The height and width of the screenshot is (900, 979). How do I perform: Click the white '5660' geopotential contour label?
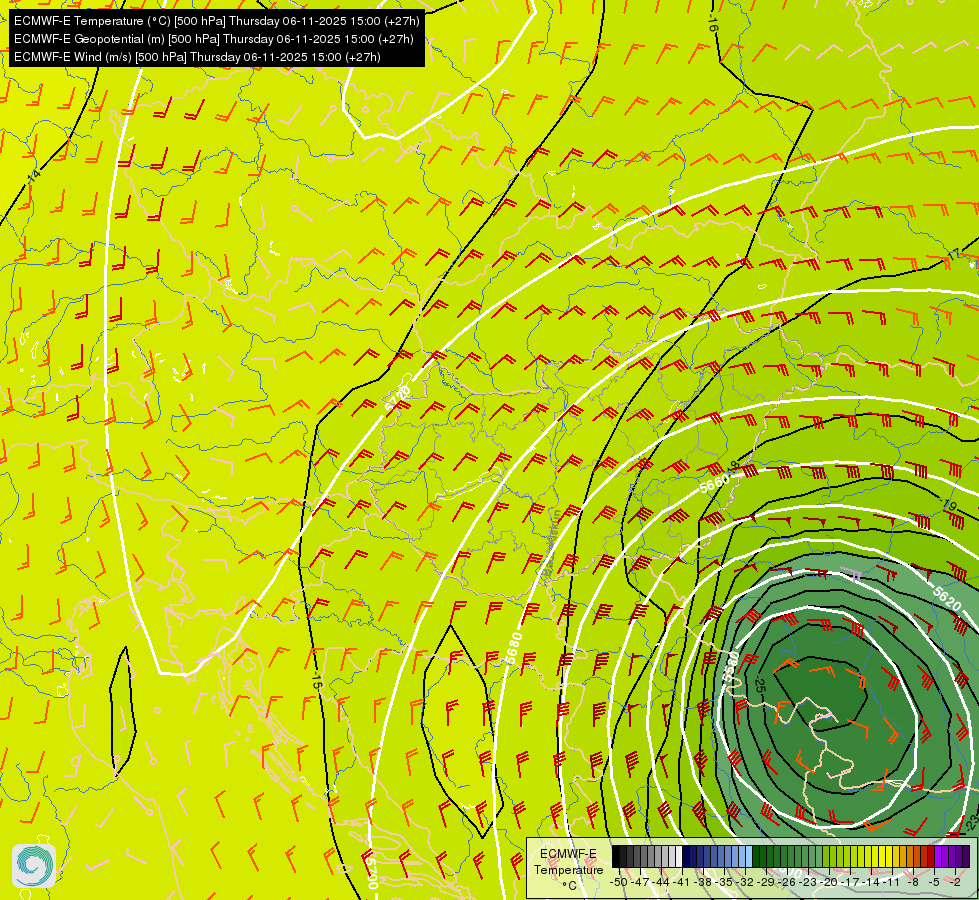(x=715, y=483)
